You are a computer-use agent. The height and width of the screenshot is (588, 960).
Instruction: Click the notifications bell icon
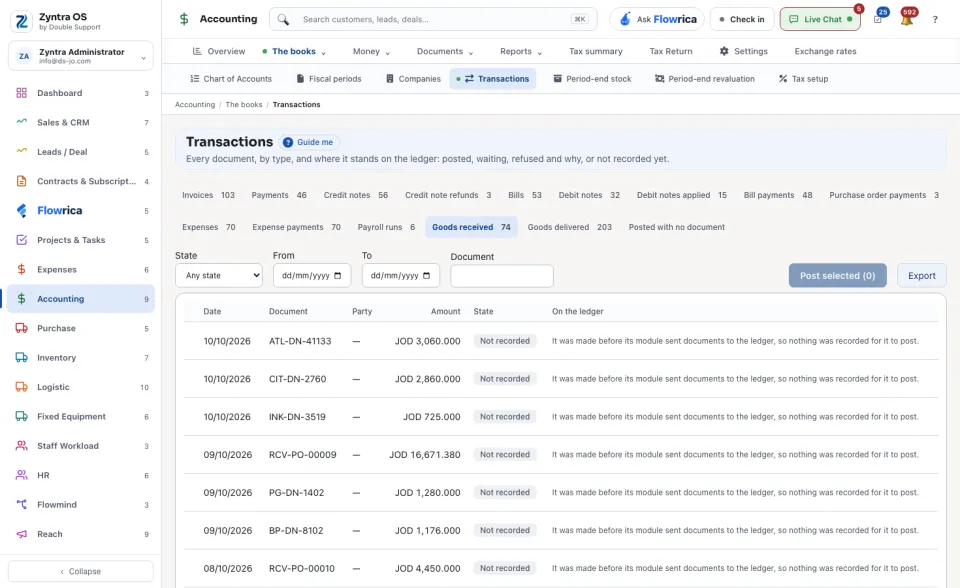(907, 20)
